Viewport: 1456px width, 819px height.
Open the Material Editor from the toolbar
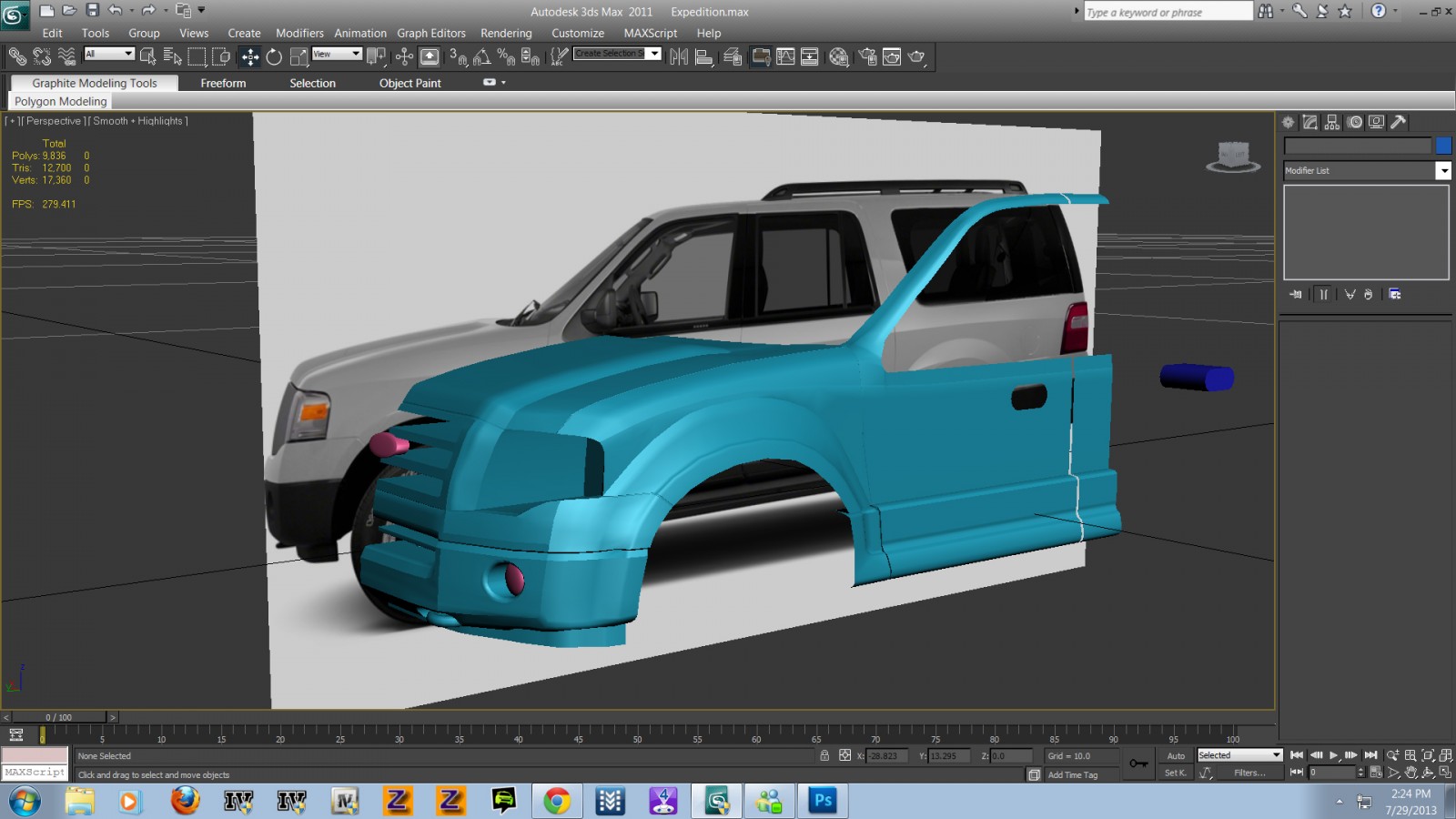click(838, 57)
